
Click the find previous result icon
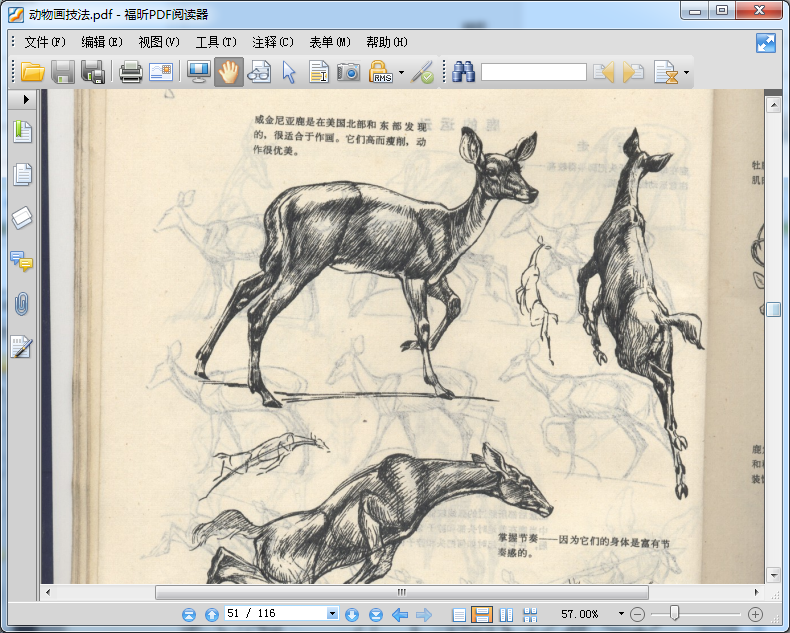click(604, 72)
